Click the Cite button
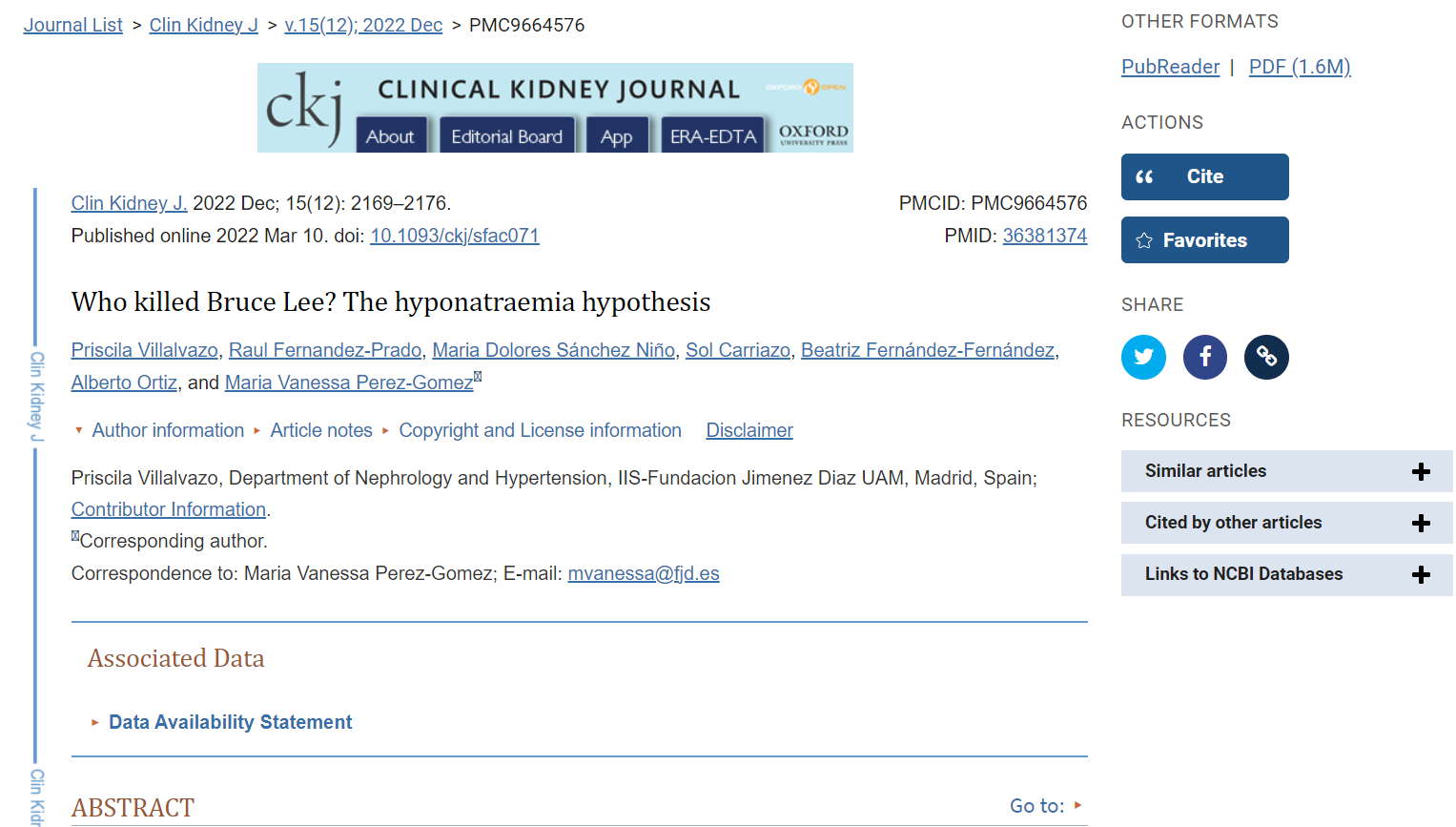Screen dimensions: 1456x827 [1204, 176]
